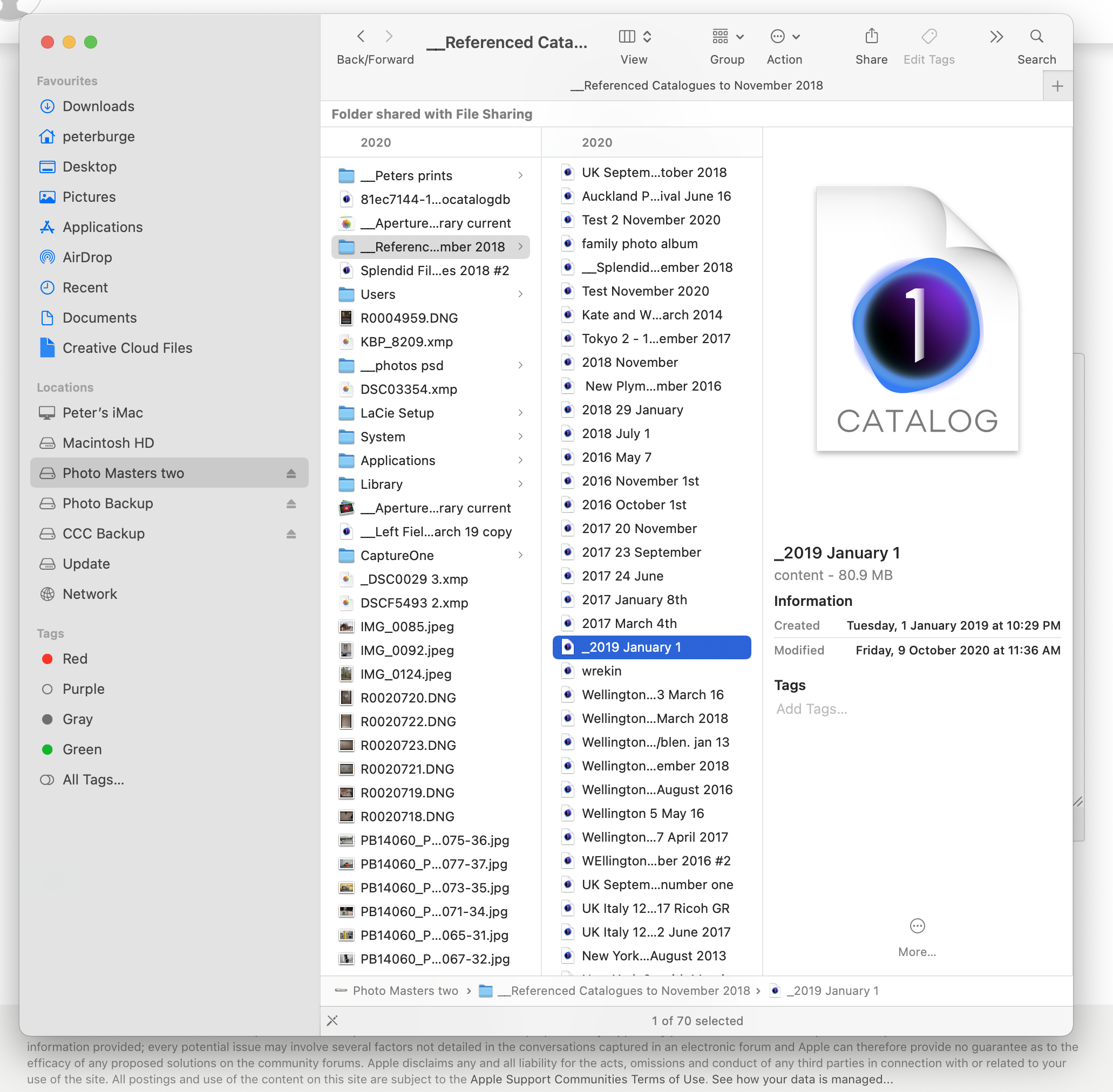
Task: Open the Search magnifier icon
Action: (1036, 37)
